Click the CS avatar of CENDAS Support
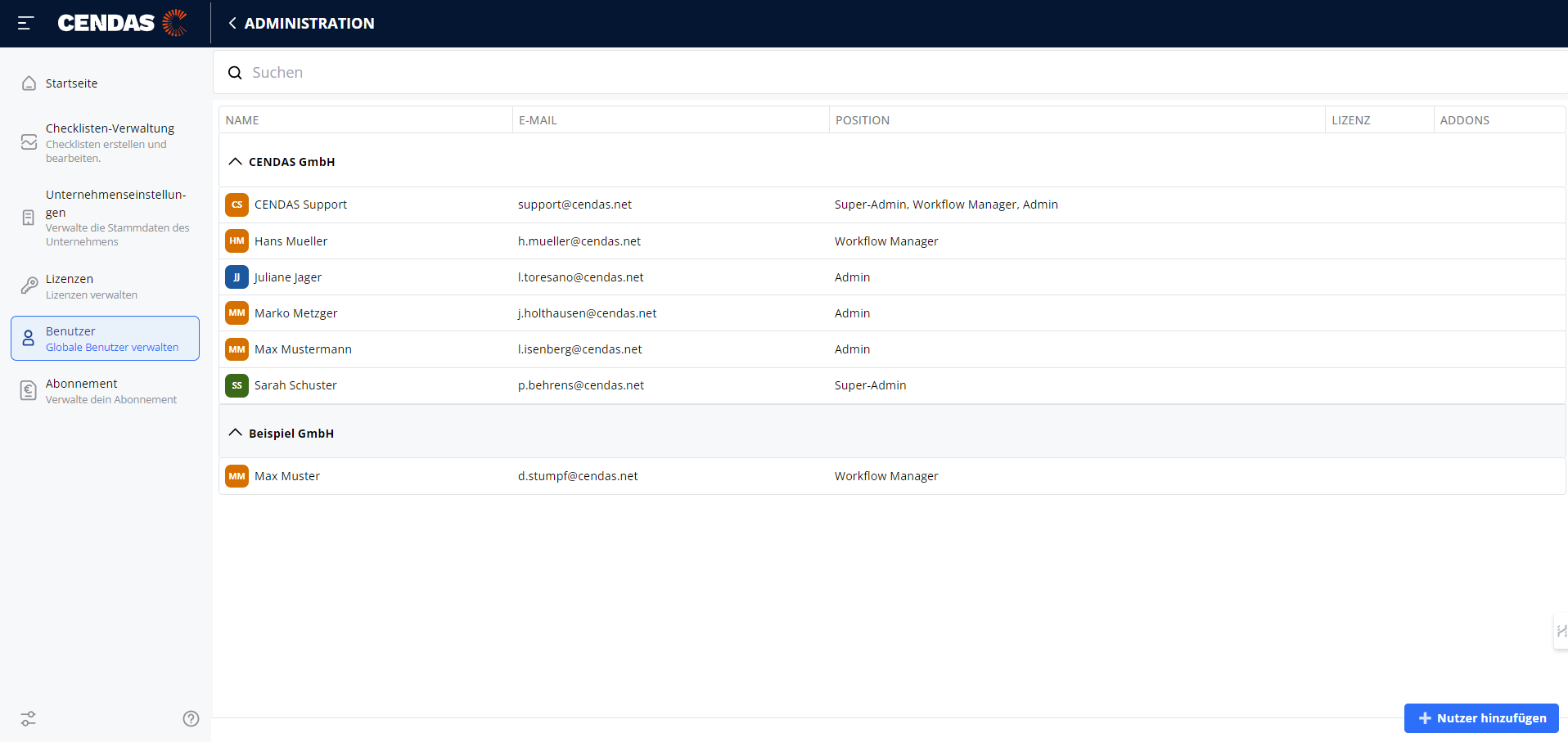The image size is (1568, 742). (x=237, y=205)
